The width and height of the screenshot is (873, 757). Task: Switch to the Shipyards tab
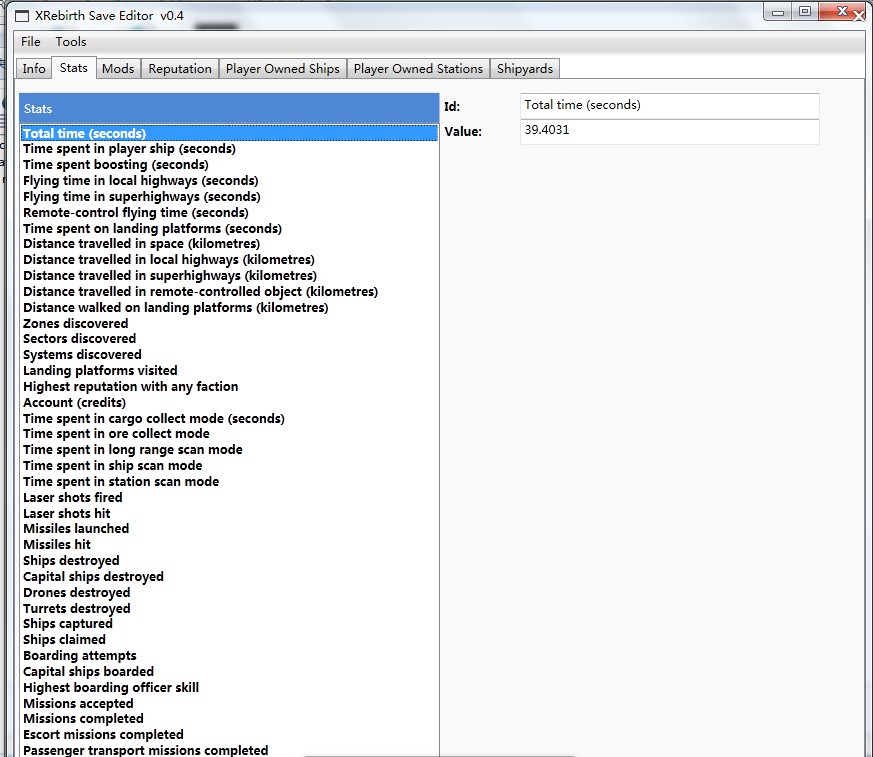point(524,68)
